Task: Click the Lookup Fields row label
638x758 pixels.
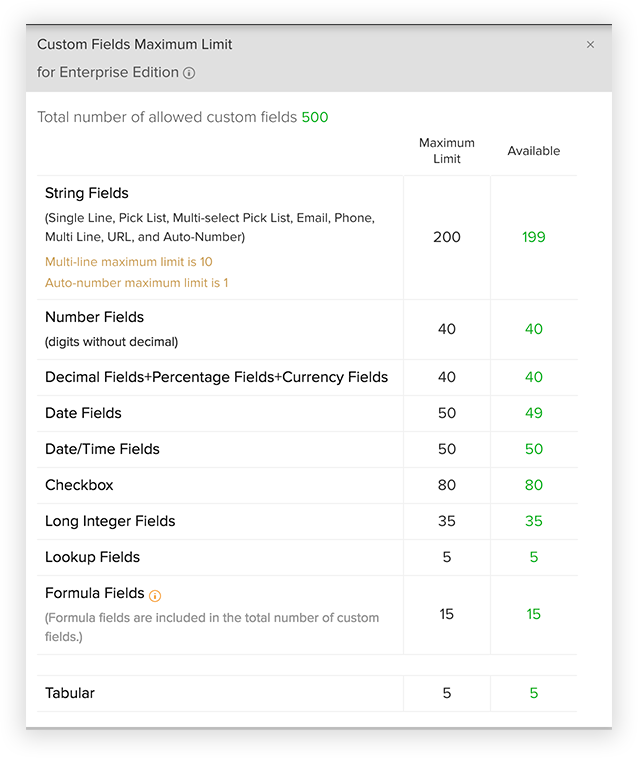Action: [x=92, y=557]
